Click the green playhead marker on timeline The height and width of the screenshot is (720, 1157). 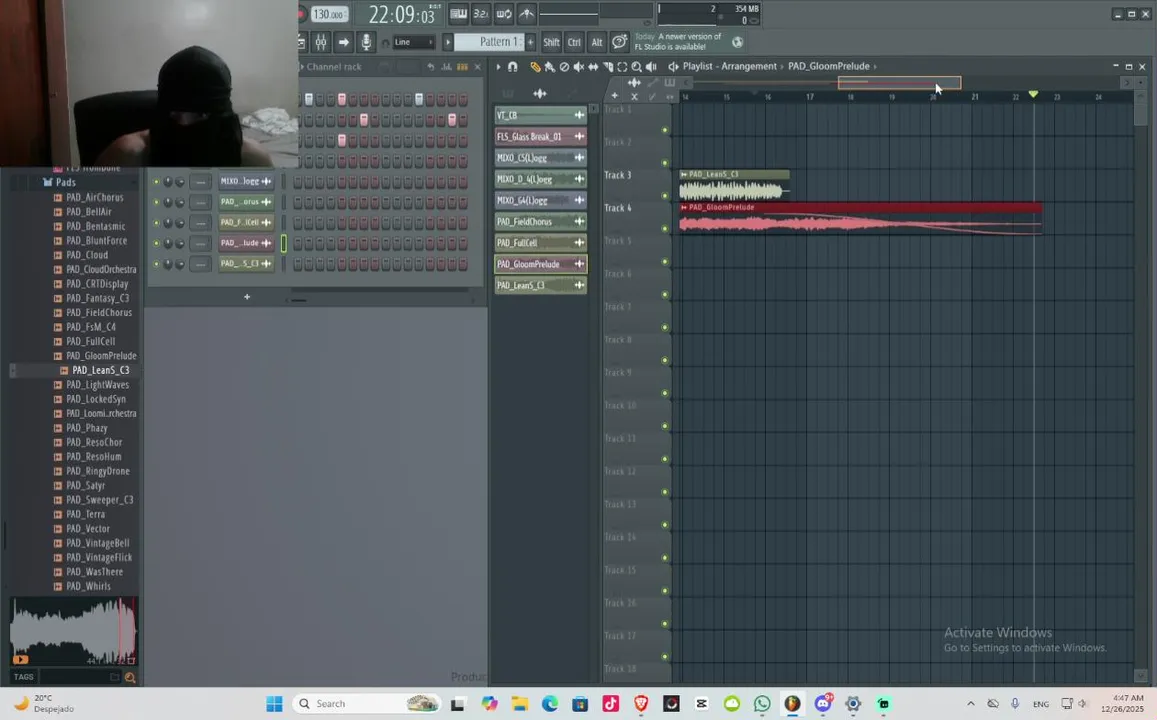(x=1033, y=94)
